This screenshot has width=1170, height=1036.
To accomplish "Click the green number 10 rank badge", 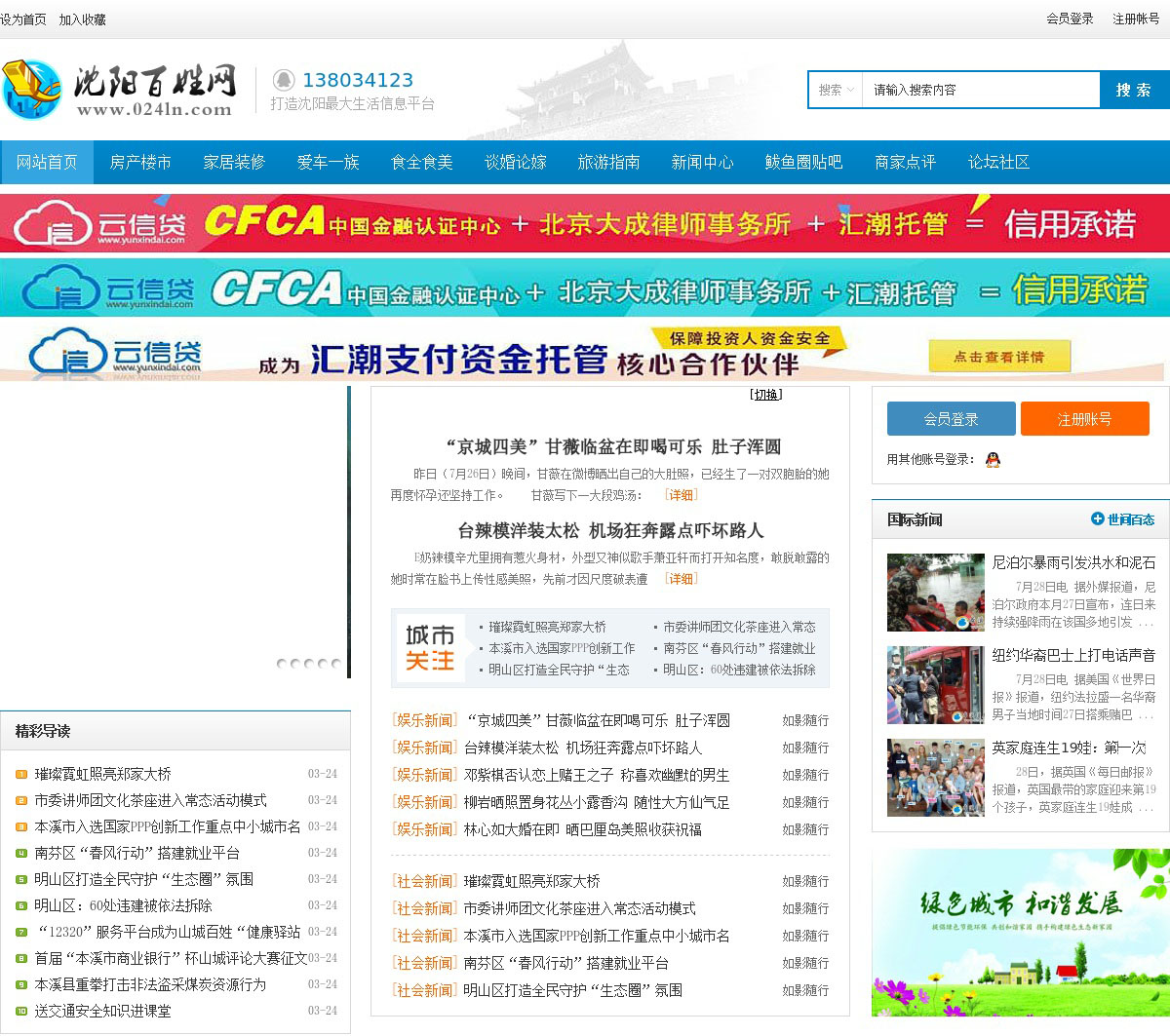I will (21, 1012).
